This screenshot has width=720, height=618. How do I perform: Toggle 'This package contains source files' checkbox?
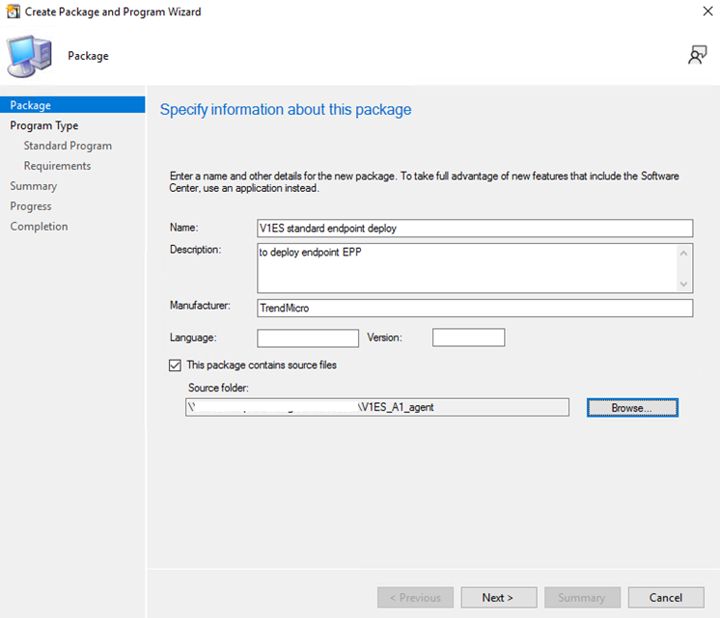(x=176, y=366)
